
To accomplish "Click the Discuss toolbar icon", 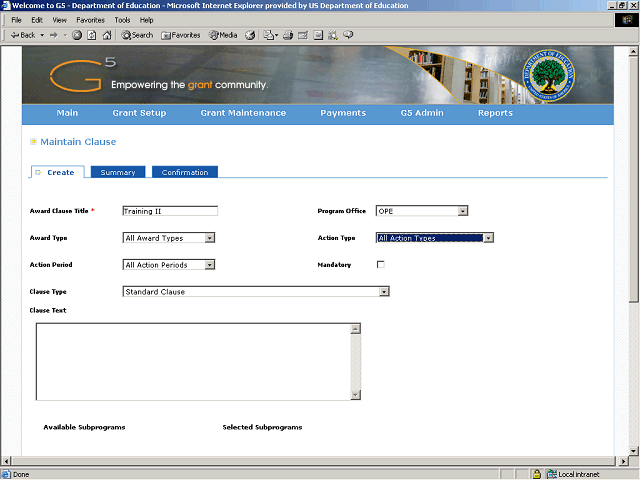I will [318, 35].
